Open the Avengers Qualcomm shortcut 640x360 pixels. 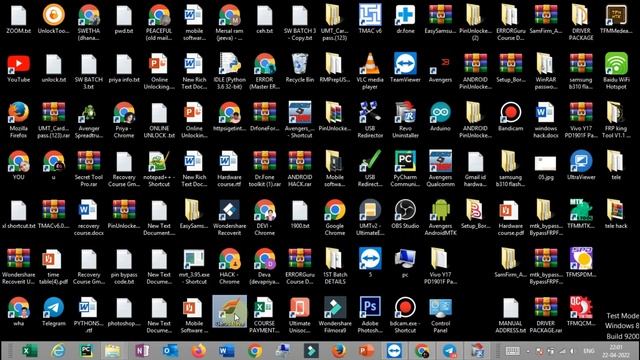tap(440, 169)
